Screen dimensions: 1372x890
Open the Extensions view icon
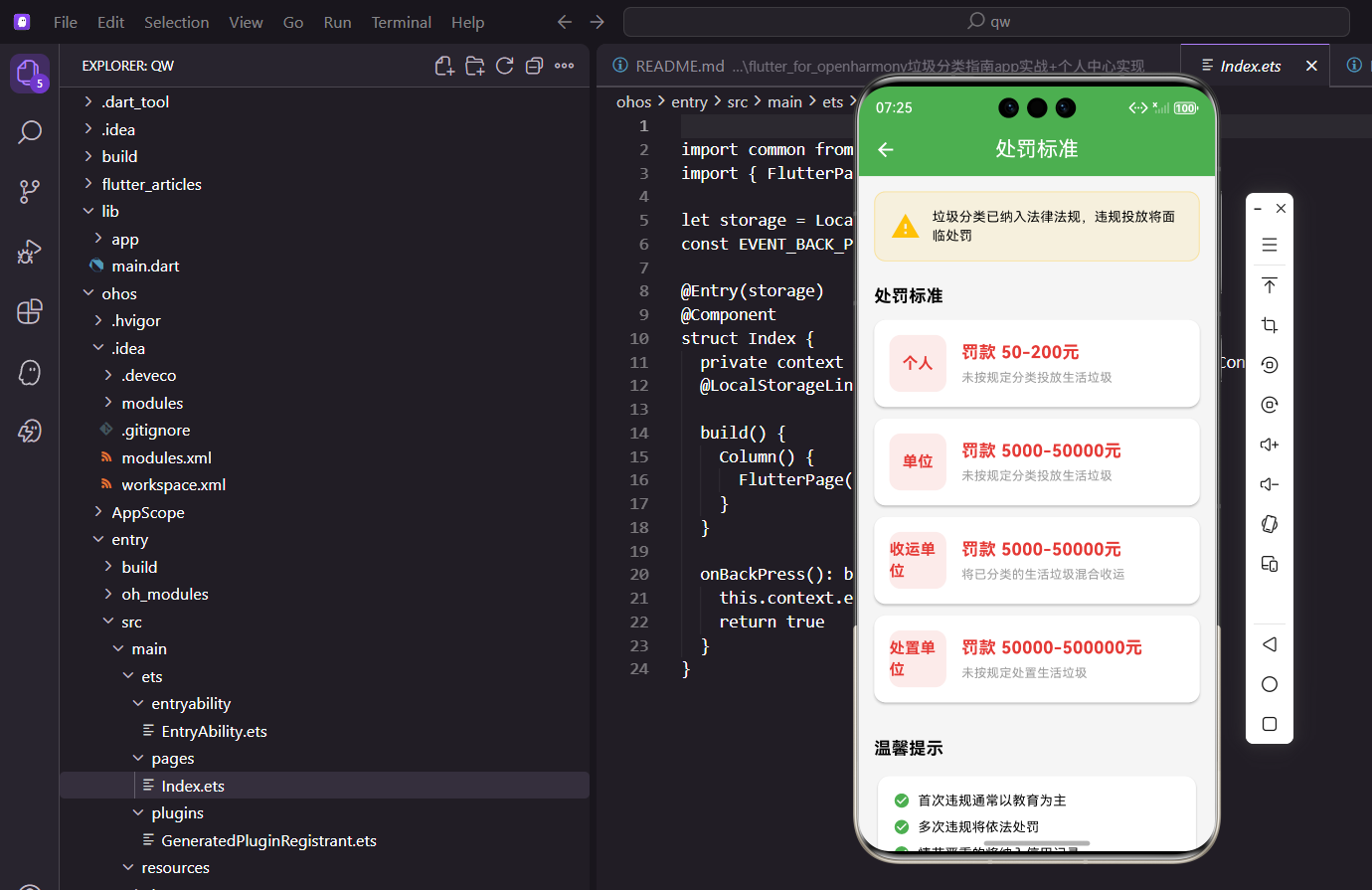30,311
